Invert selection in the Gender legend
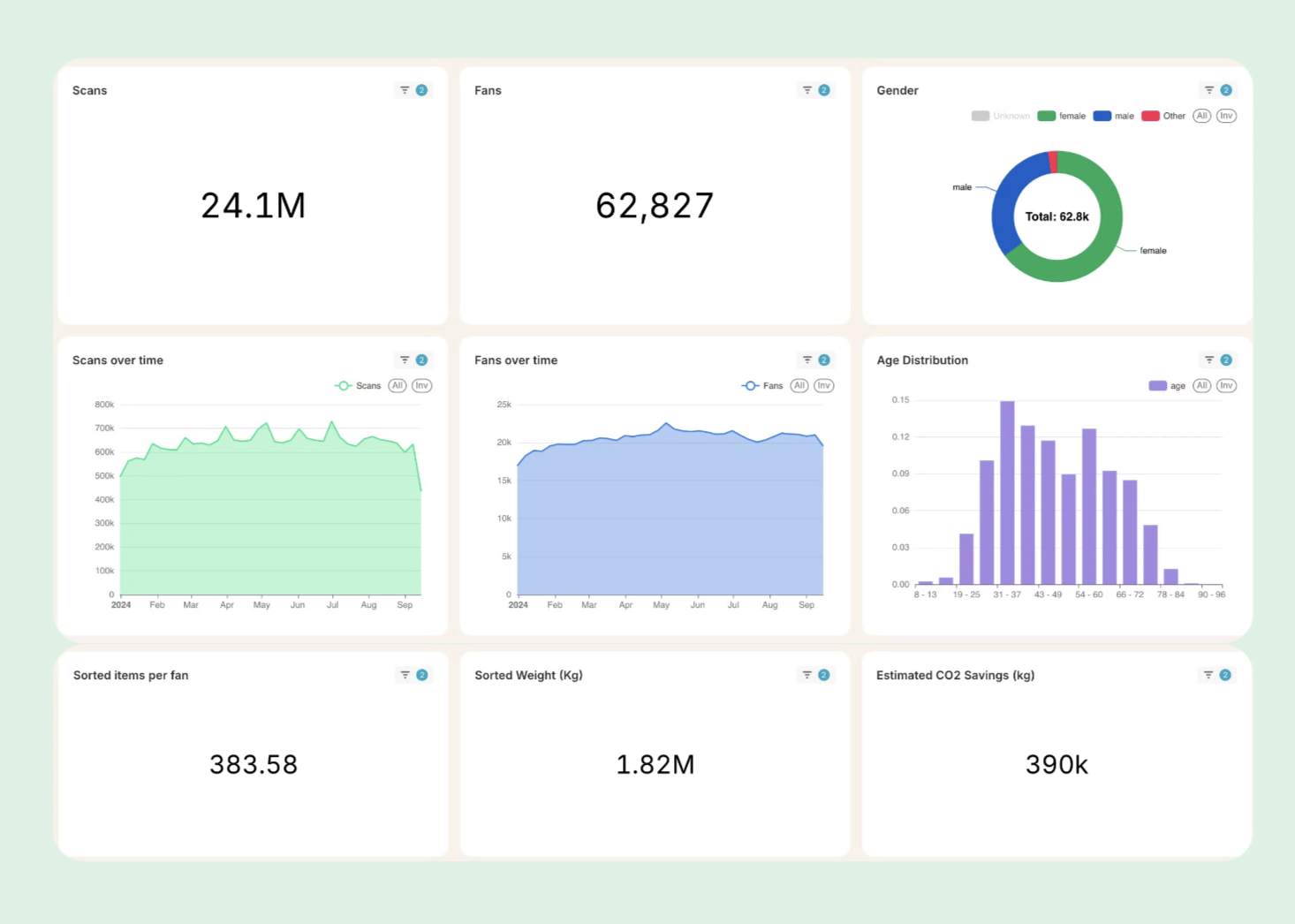1295x924 pixels. coord(1226,116)
